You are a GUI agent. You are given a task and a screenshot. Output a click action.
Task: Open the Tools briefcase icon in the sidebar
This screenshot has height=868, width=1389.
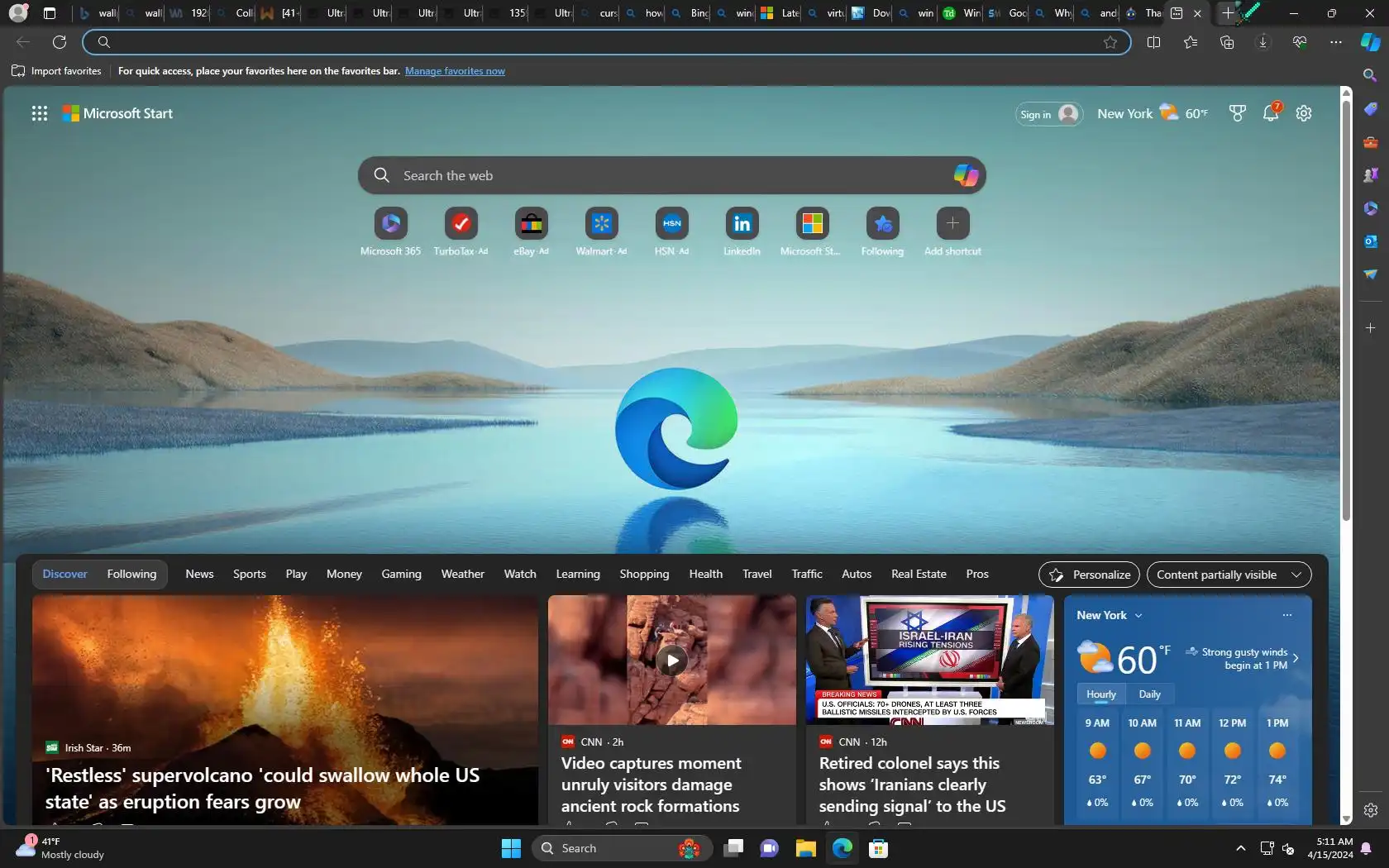click(x=1370, y=142)
